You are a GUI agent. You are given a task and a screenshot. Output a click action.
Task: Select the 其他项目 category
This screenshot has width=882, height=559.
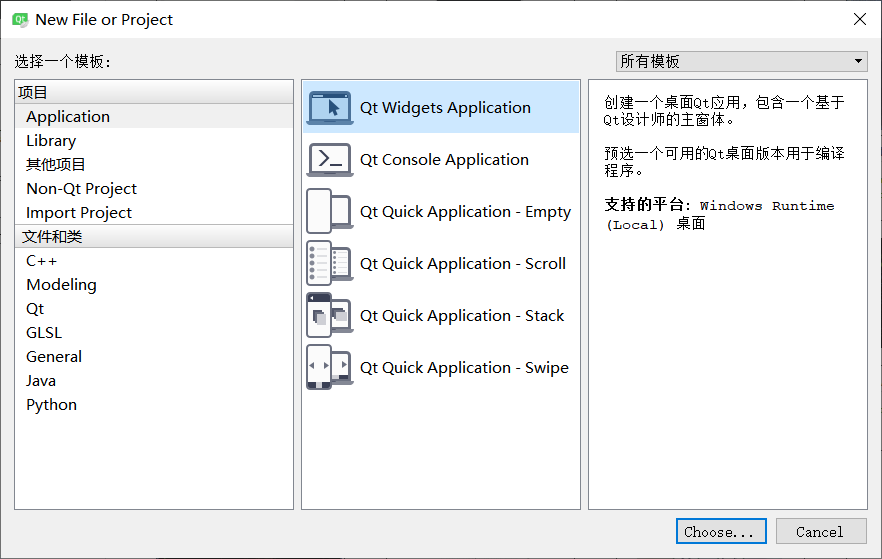click(x=56, y=165)
